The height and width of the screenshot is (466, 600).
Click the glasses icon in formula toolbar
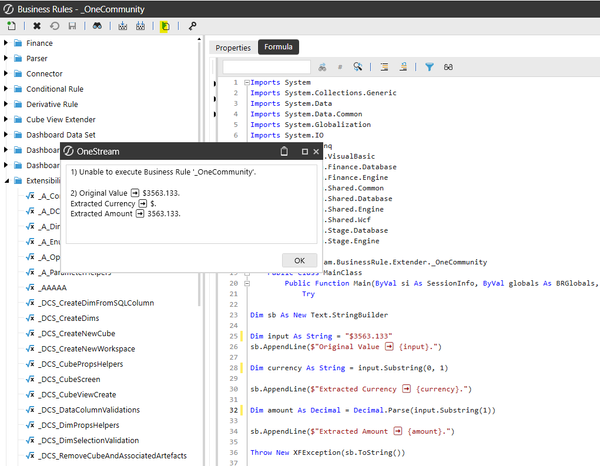[449, 67]
